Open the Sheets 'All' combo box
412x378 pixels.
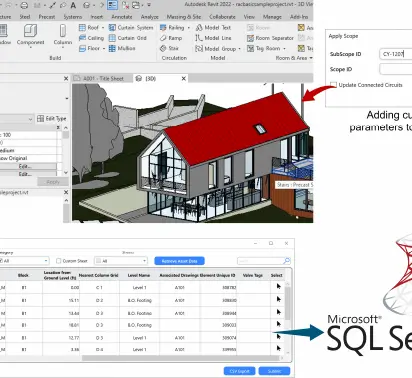(x=121, y=261)
